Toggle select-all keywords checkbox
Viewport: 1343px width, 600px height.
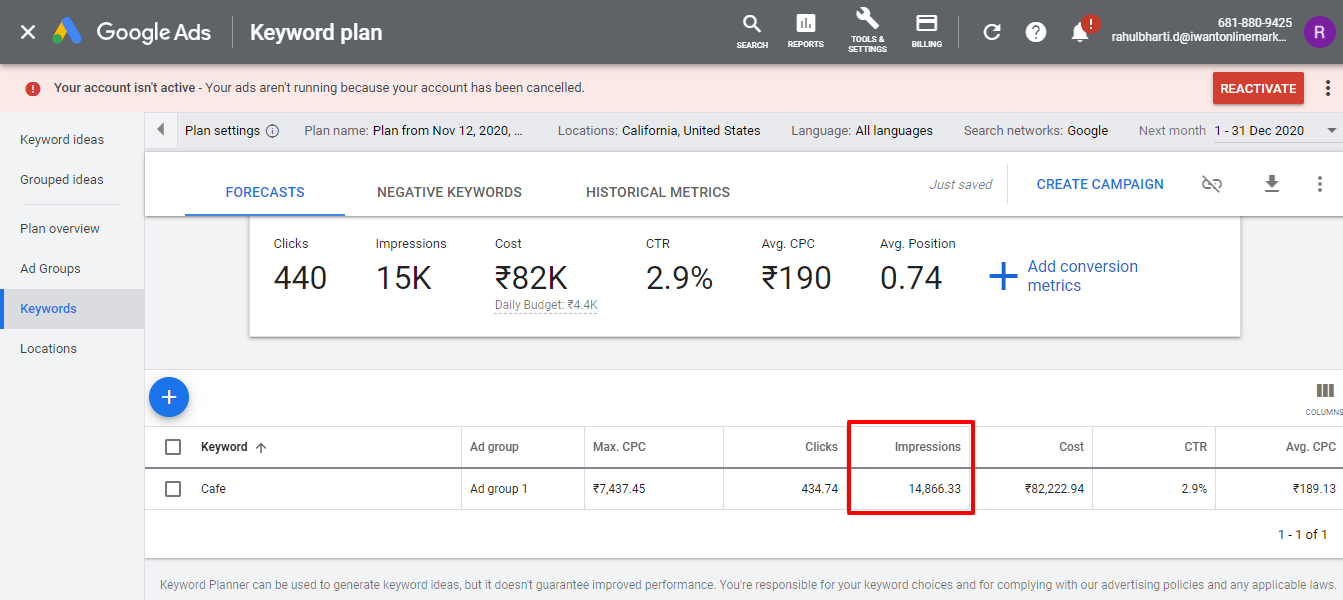[173, 447]
